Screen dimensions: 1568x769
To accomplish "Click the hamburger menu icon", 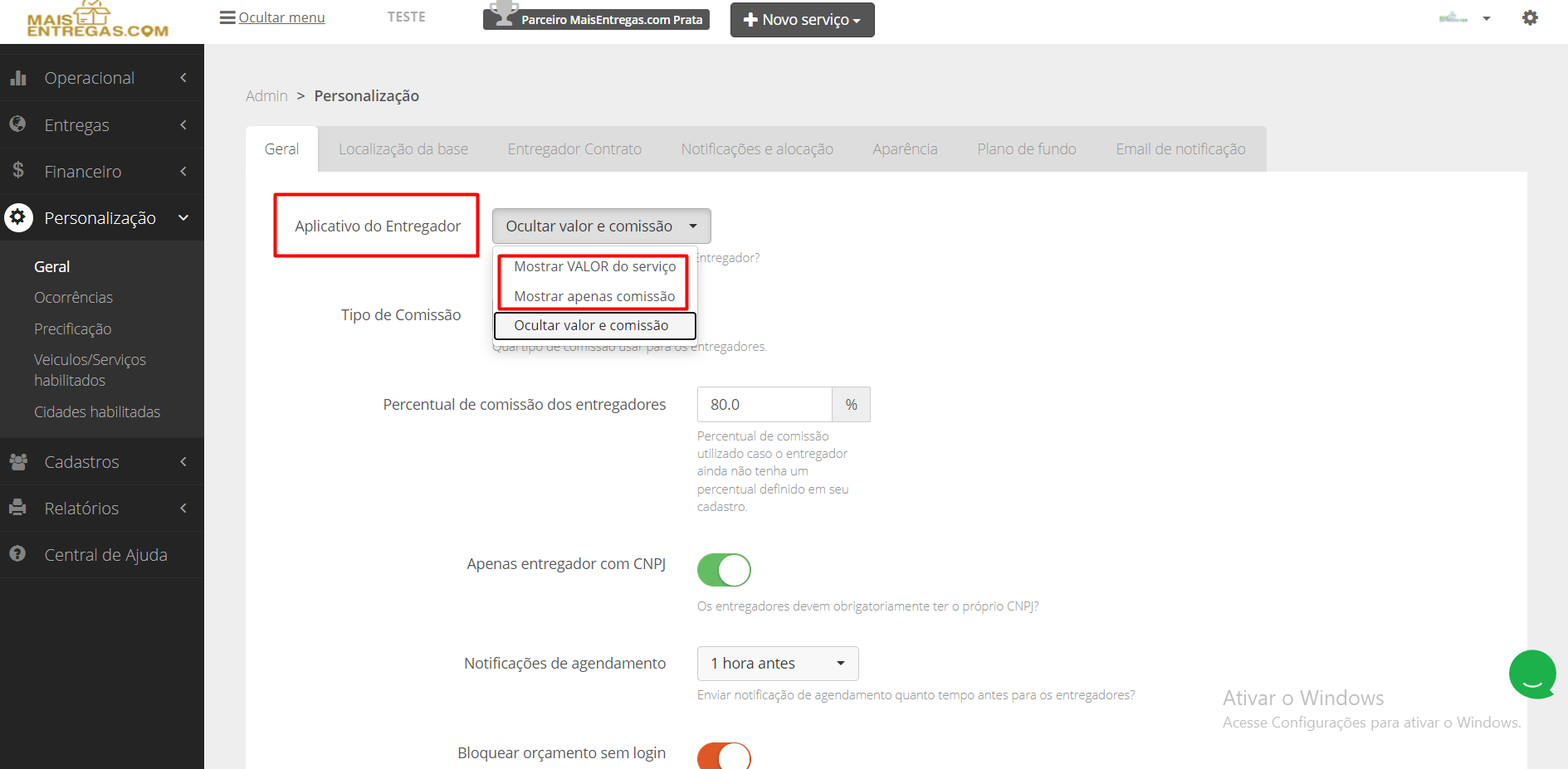I will pos(227,17).
